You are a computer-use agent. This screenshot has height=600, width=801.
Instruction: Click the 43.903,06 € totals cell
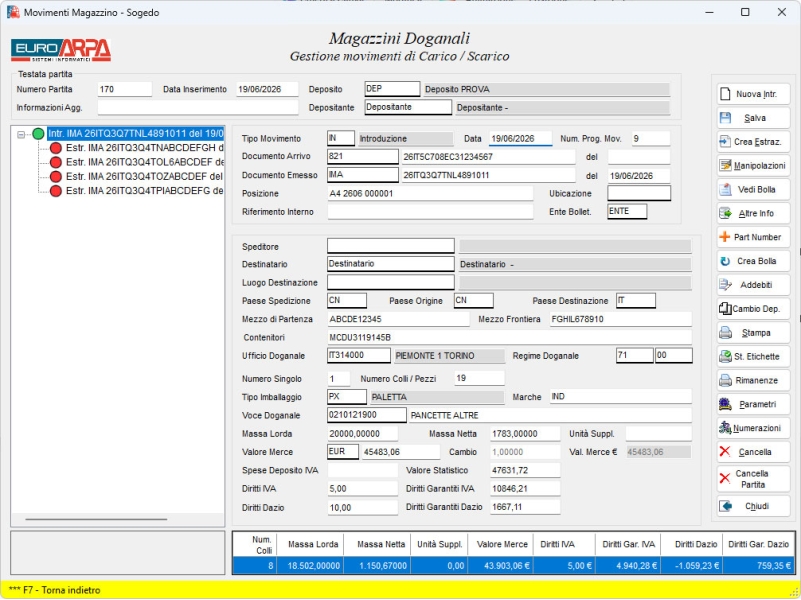click(500, 566)
